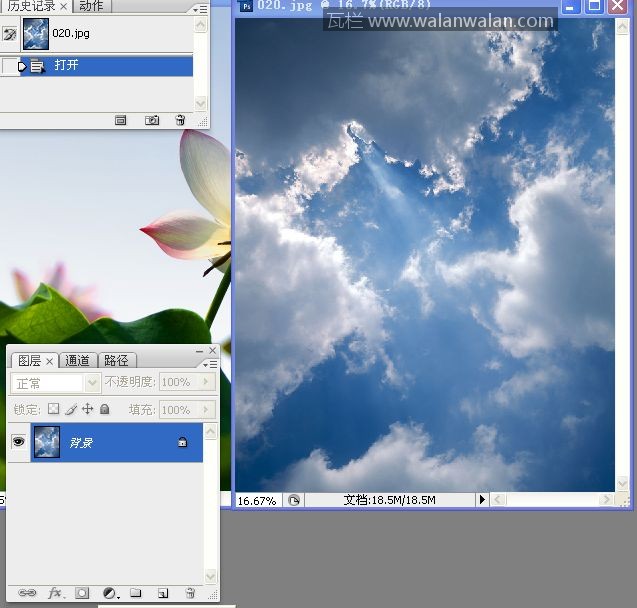Add a layer mask

(82, 593)
